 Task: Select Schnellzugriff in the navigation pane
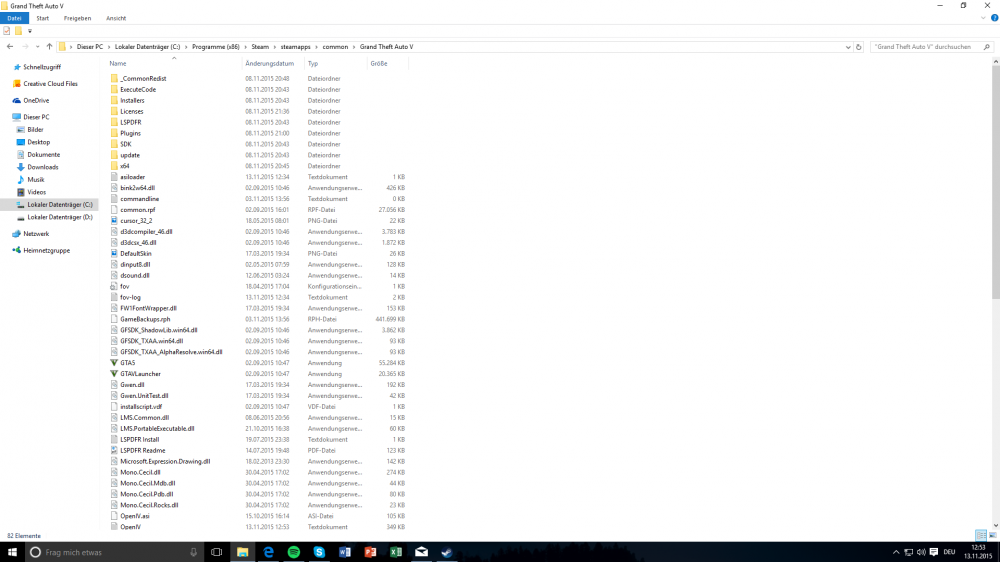pyautogui.click(x=41, y=67)
